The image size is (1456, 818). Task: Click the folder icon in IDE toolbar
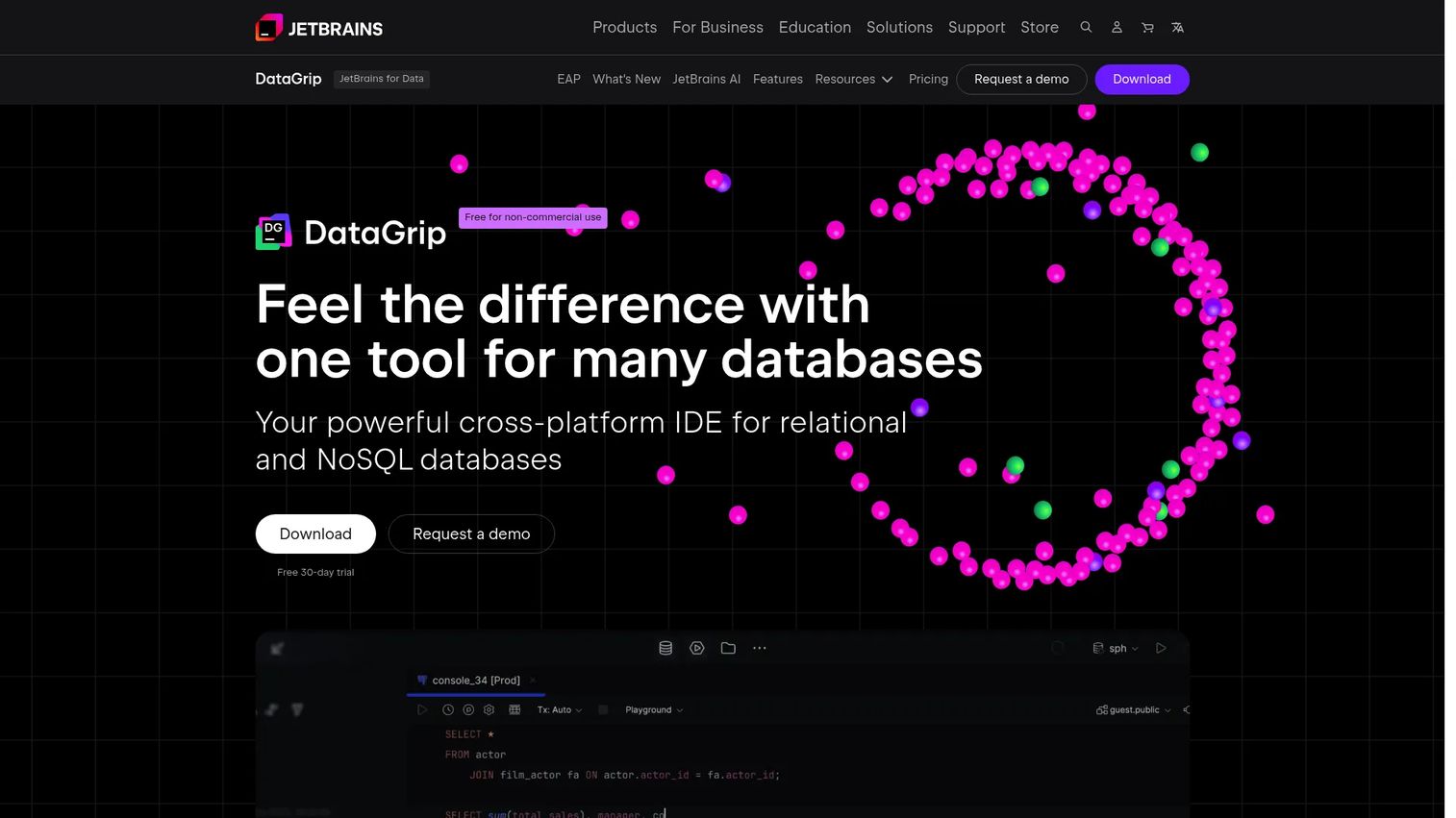click(x=728, y=648)
